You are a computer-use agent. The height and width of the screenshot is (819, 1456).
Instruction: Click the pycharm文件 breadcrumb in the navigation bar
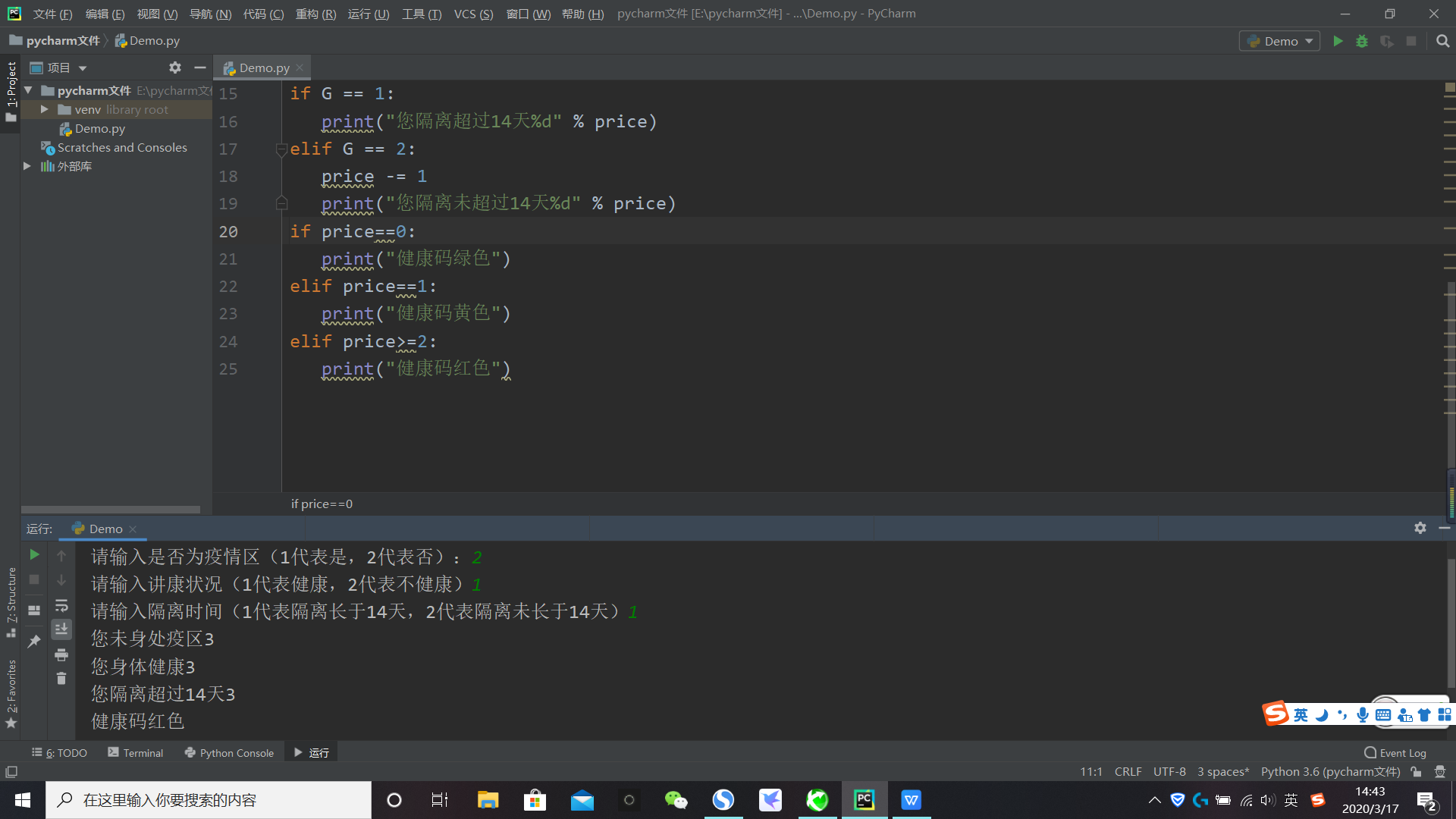[x=55, y=40]
